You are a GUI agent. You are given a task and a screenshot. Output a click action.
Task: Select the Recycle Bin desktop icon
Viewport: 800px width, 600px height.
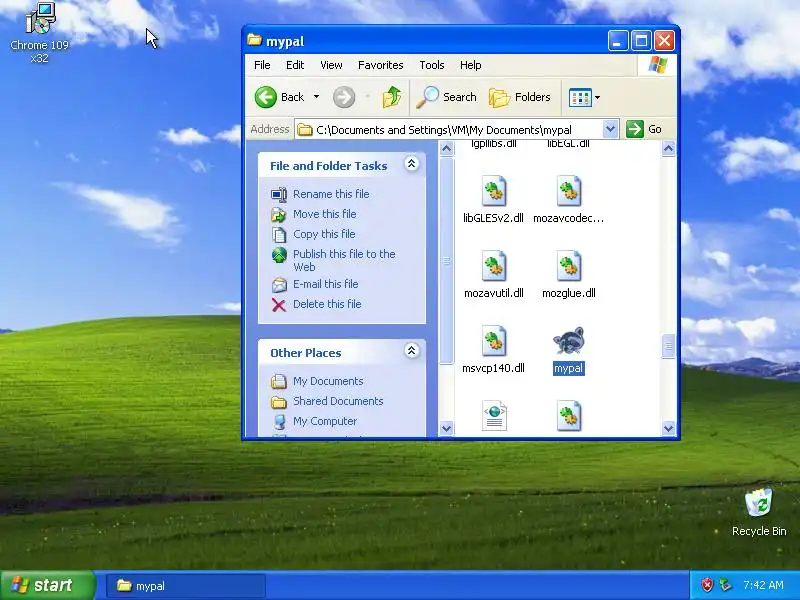759,504
